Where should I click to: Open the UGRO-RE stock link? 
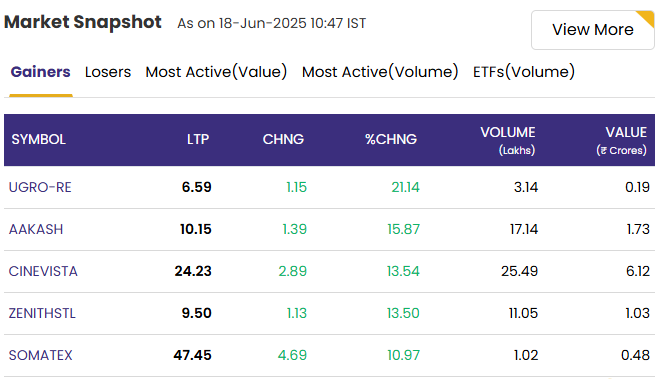click(40, 187)
